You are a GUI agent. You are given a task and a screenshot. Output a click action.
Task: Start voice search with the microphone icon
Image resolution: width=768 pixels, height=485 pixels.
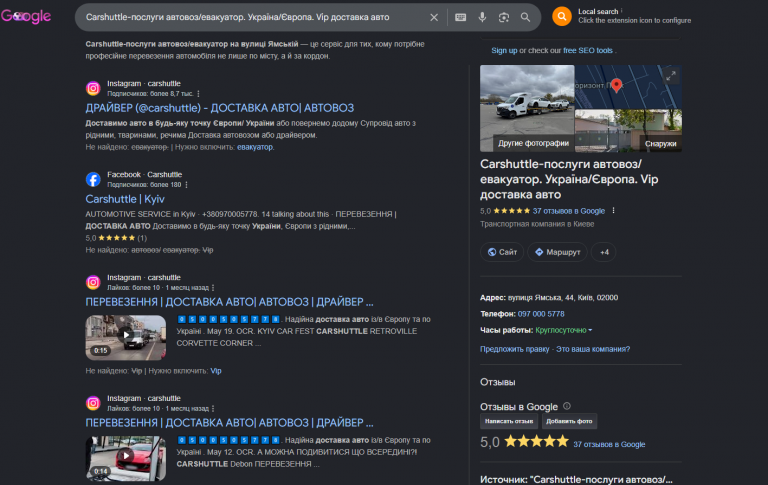482,17
